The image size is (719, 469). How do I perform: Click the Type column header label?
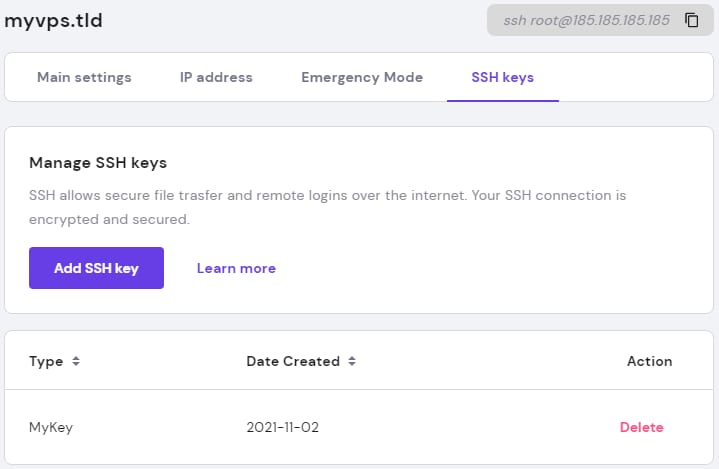pos(46,361)
